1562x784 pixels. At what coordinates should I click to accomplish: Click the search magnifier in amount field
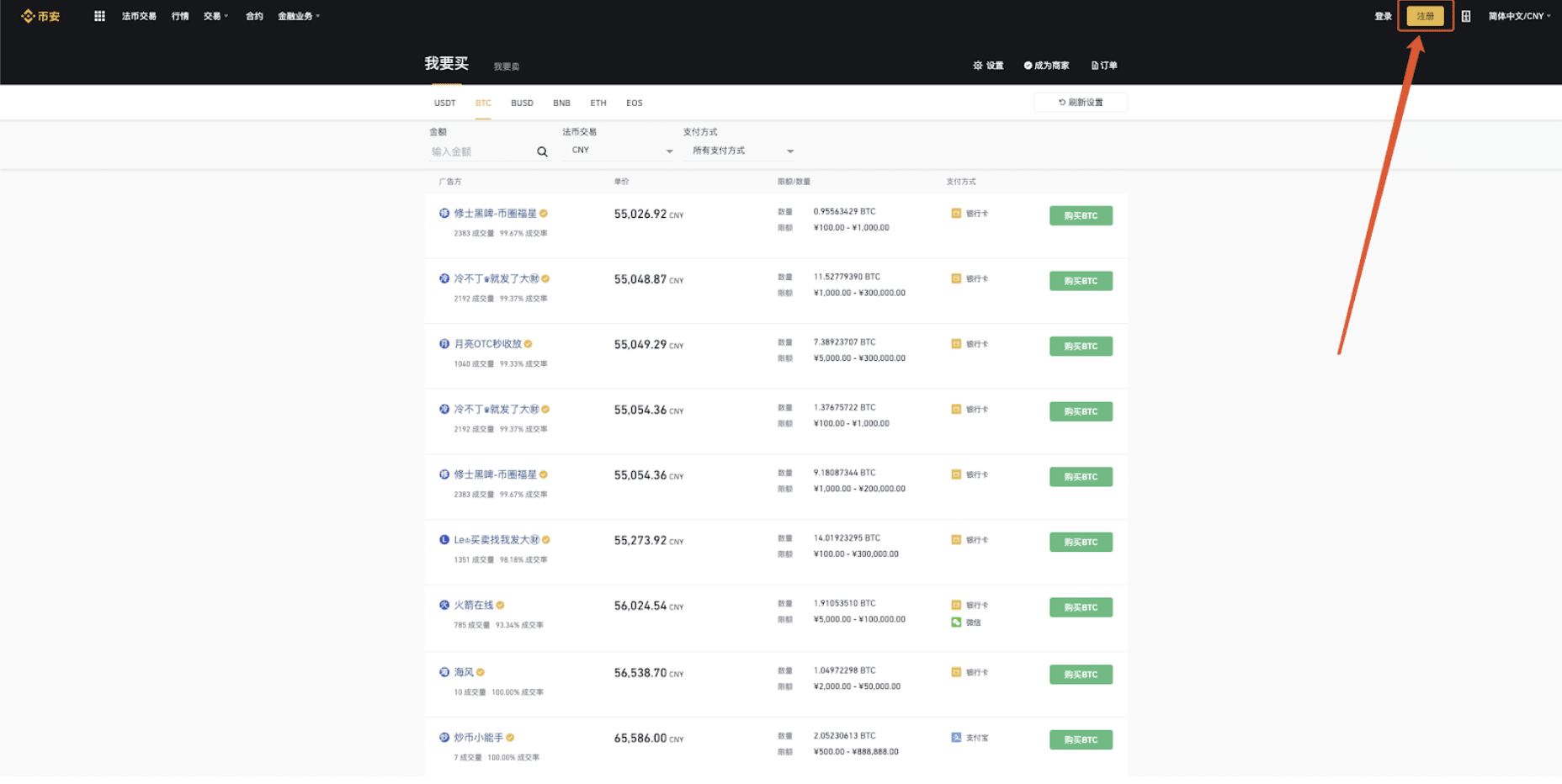point(542,152)
